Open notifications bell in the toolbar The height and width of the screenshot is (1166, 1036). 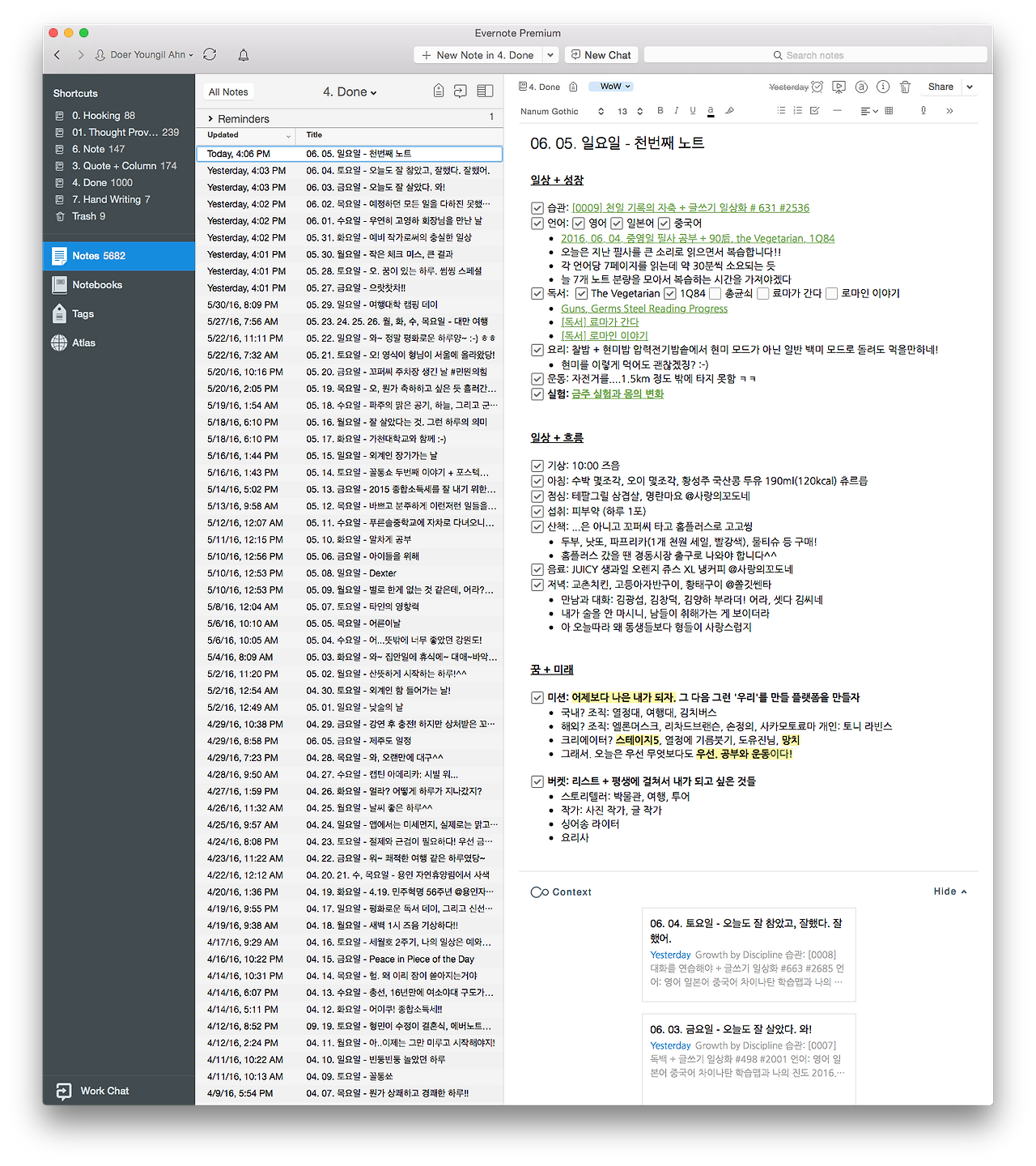coord(243,55)
